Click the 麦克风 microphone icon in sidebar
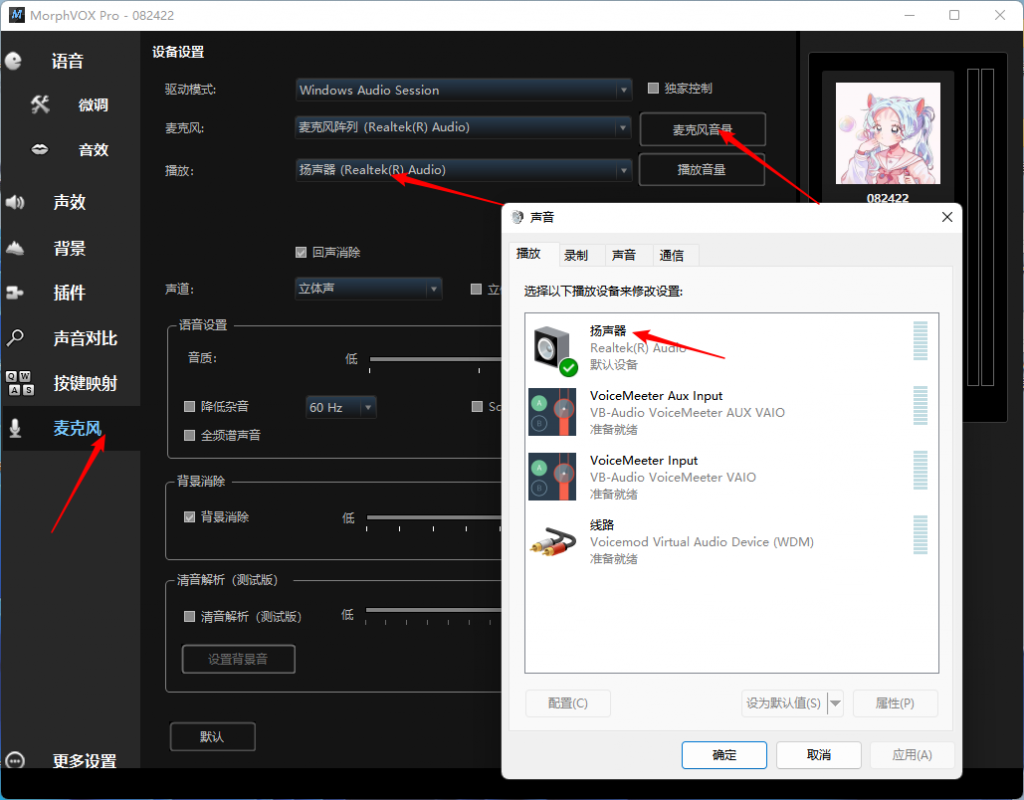 pyautogui.click(x=15, y=428)
